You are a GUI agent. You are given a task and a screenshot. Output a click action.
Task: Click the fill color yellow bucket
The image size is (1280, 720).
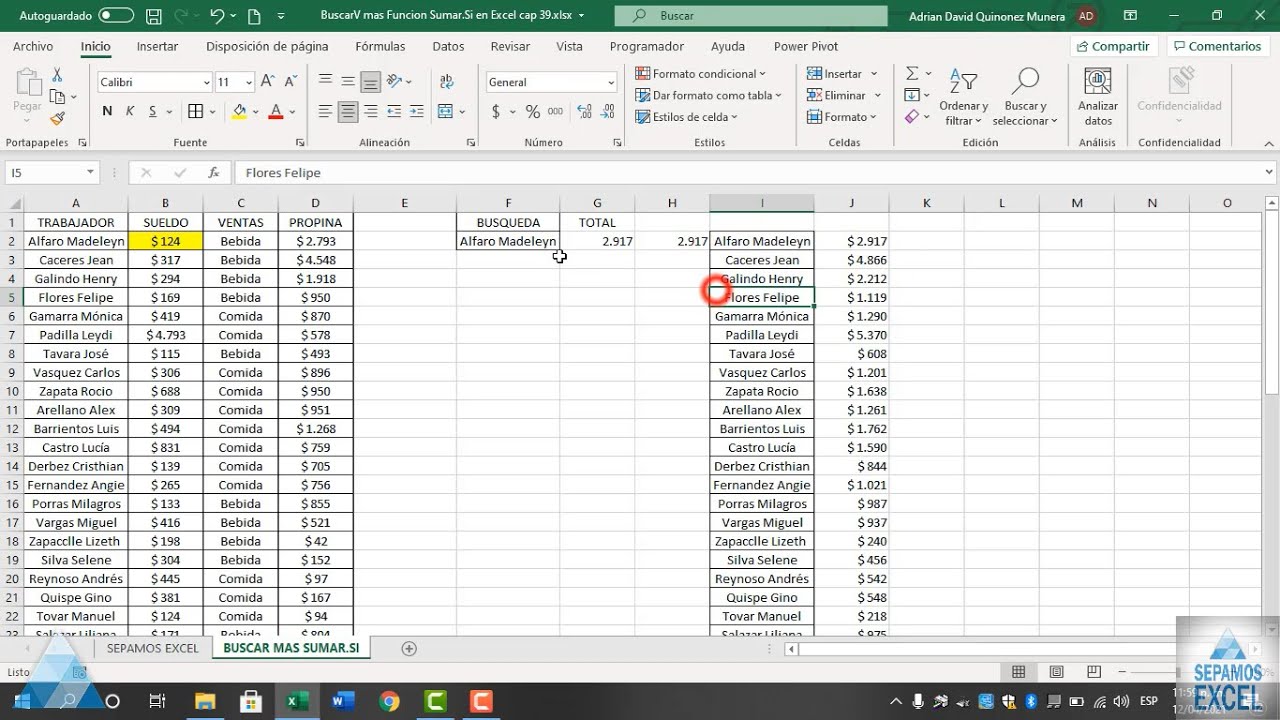point(239,111)
